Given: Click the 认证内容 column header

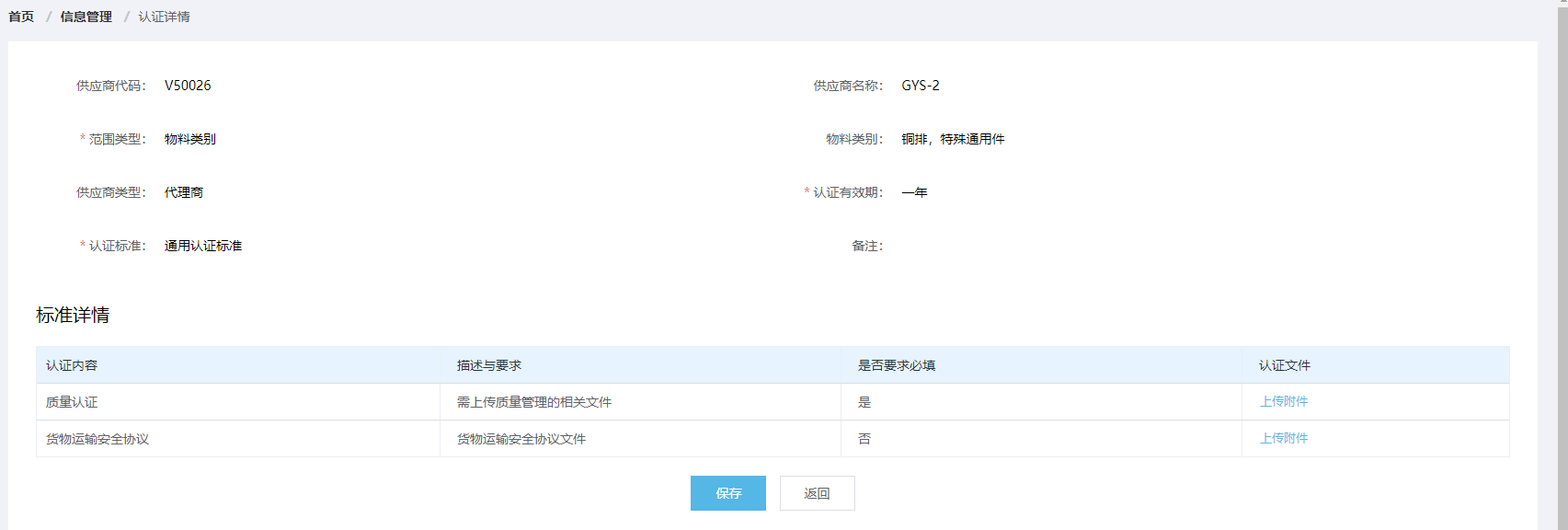Looking at the screenshot, I should pos(72,365).
